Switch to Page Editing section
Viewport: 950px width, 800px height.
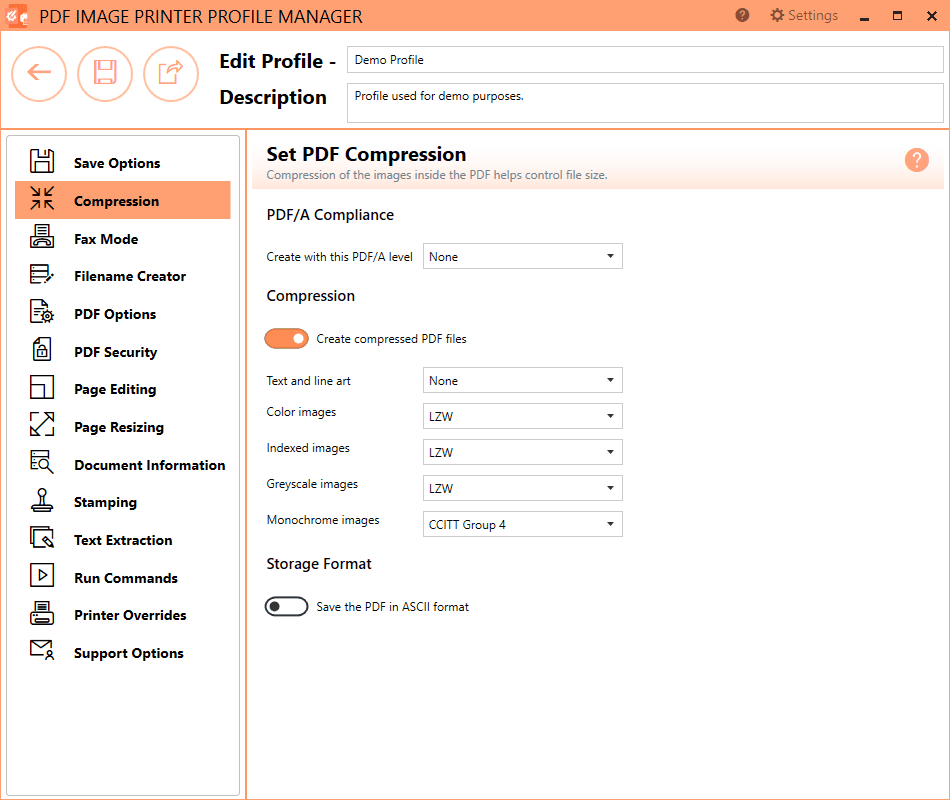tap(122, 389)
